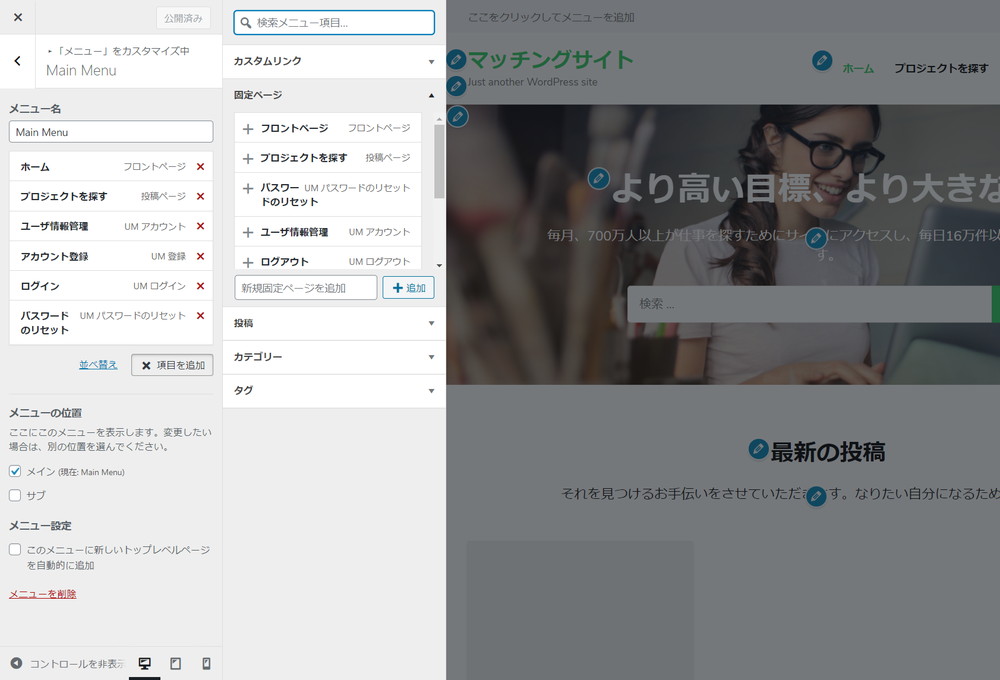Expand タグ section

[x=334, y=390]
